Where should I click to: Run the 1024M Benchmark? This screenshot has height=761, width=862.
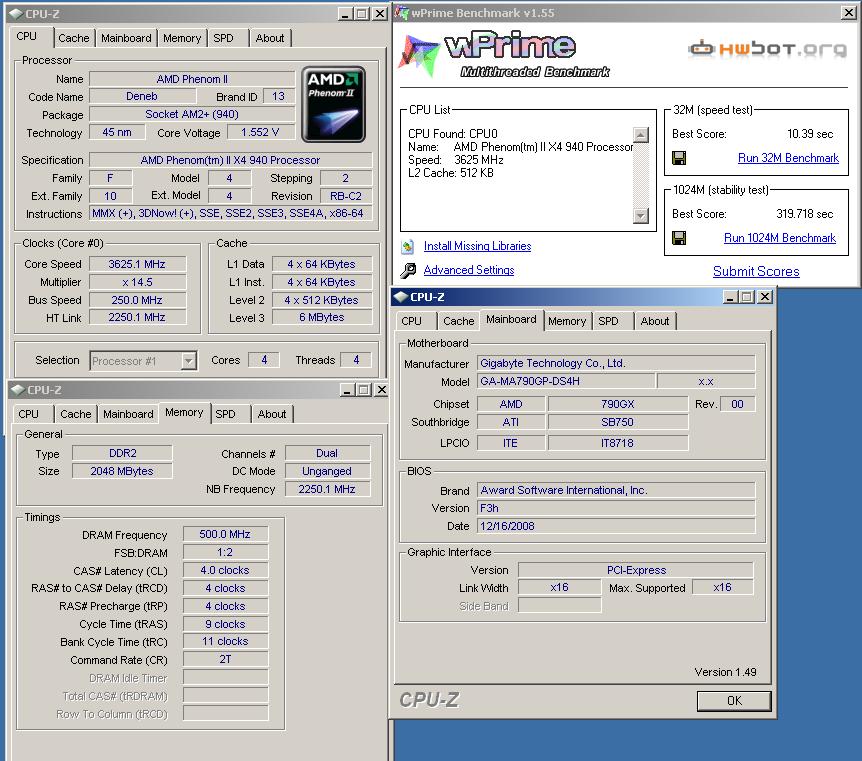point(780,238)
